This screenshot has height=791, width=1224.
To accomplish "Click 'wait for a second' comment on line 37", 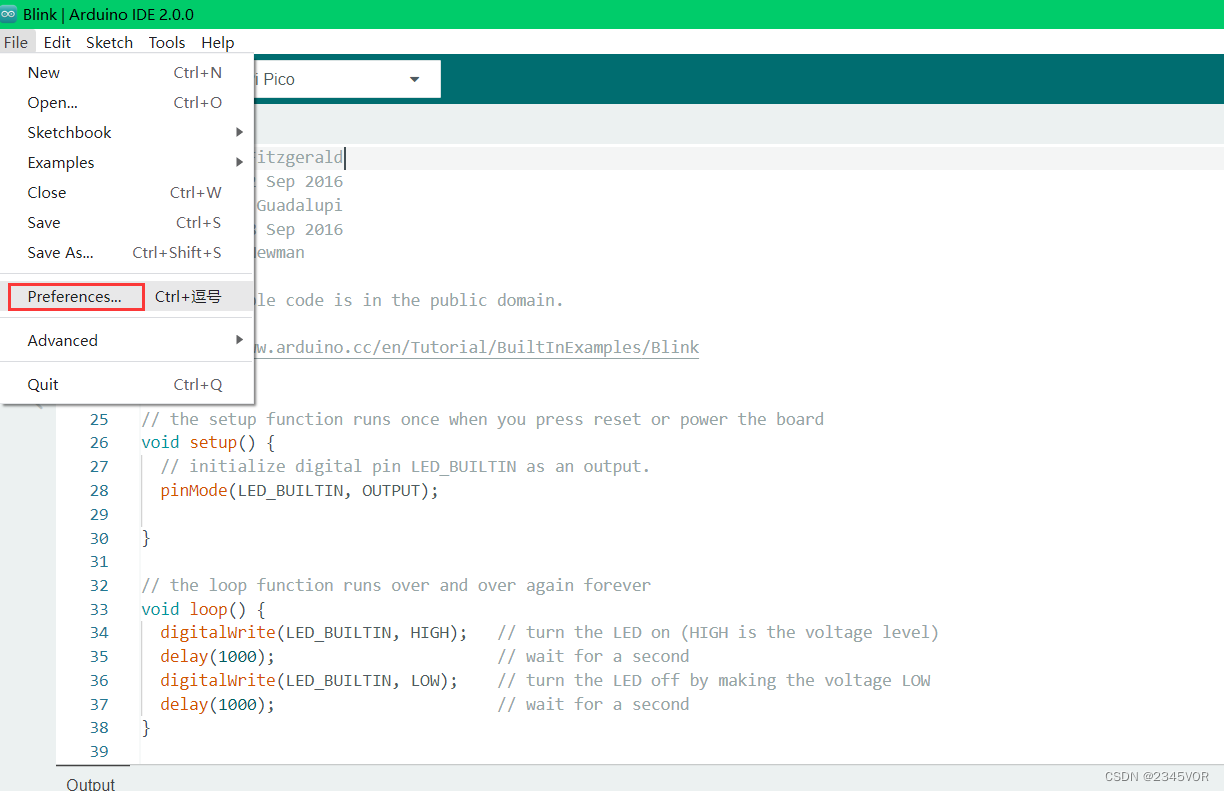I will pos(593,705).
